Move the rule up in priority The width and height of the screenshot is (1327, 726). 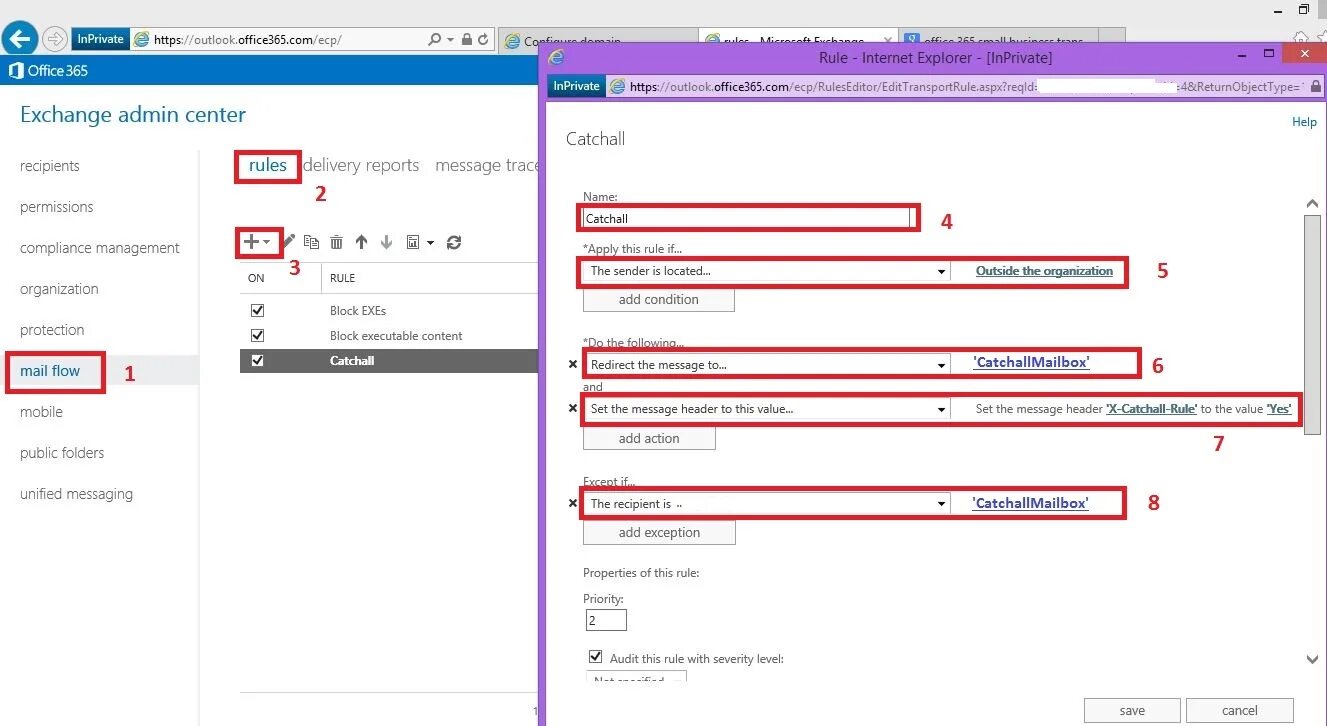(361, 242)
